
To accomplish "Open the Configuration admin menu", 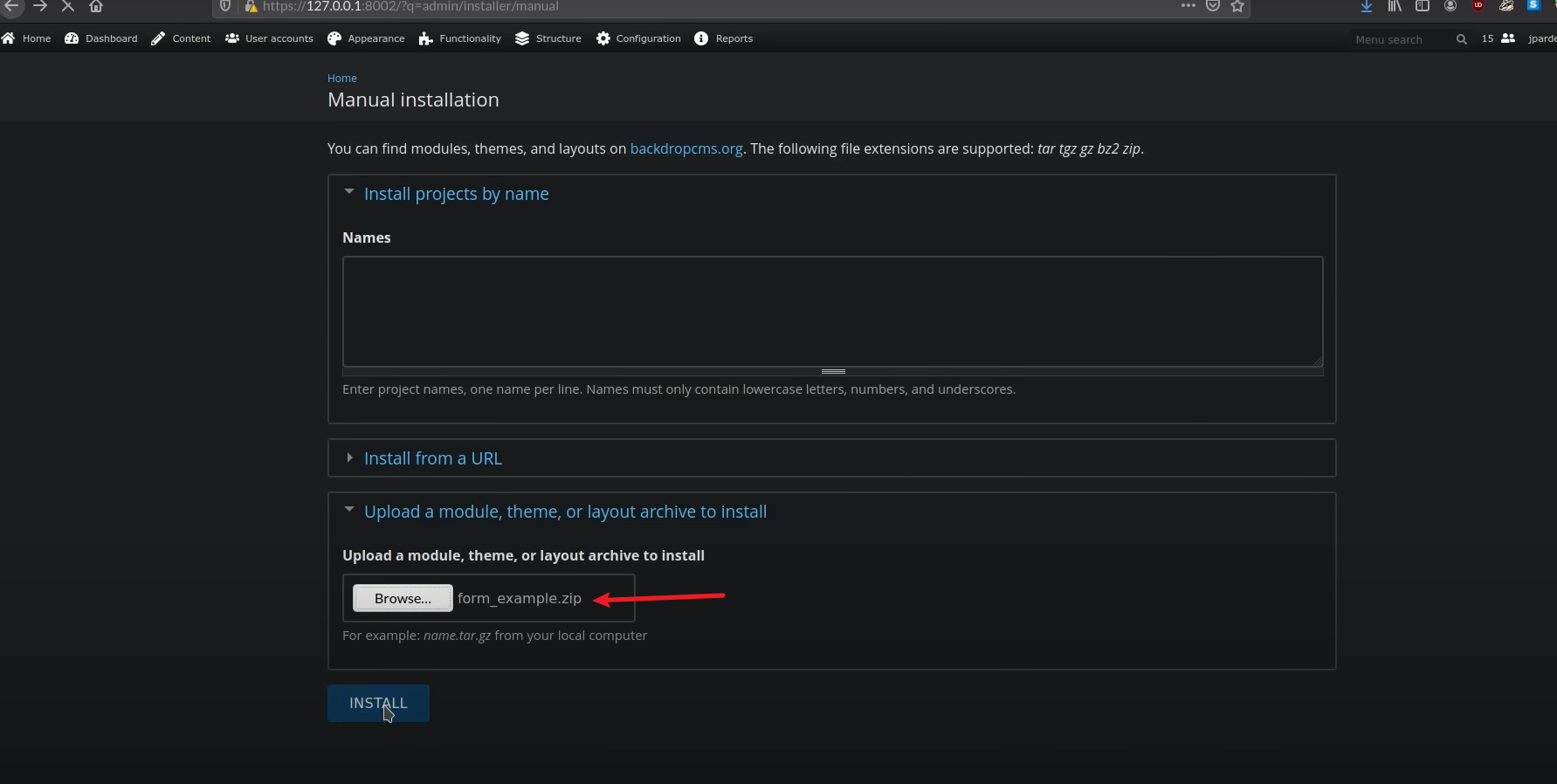I will point(638,38).
